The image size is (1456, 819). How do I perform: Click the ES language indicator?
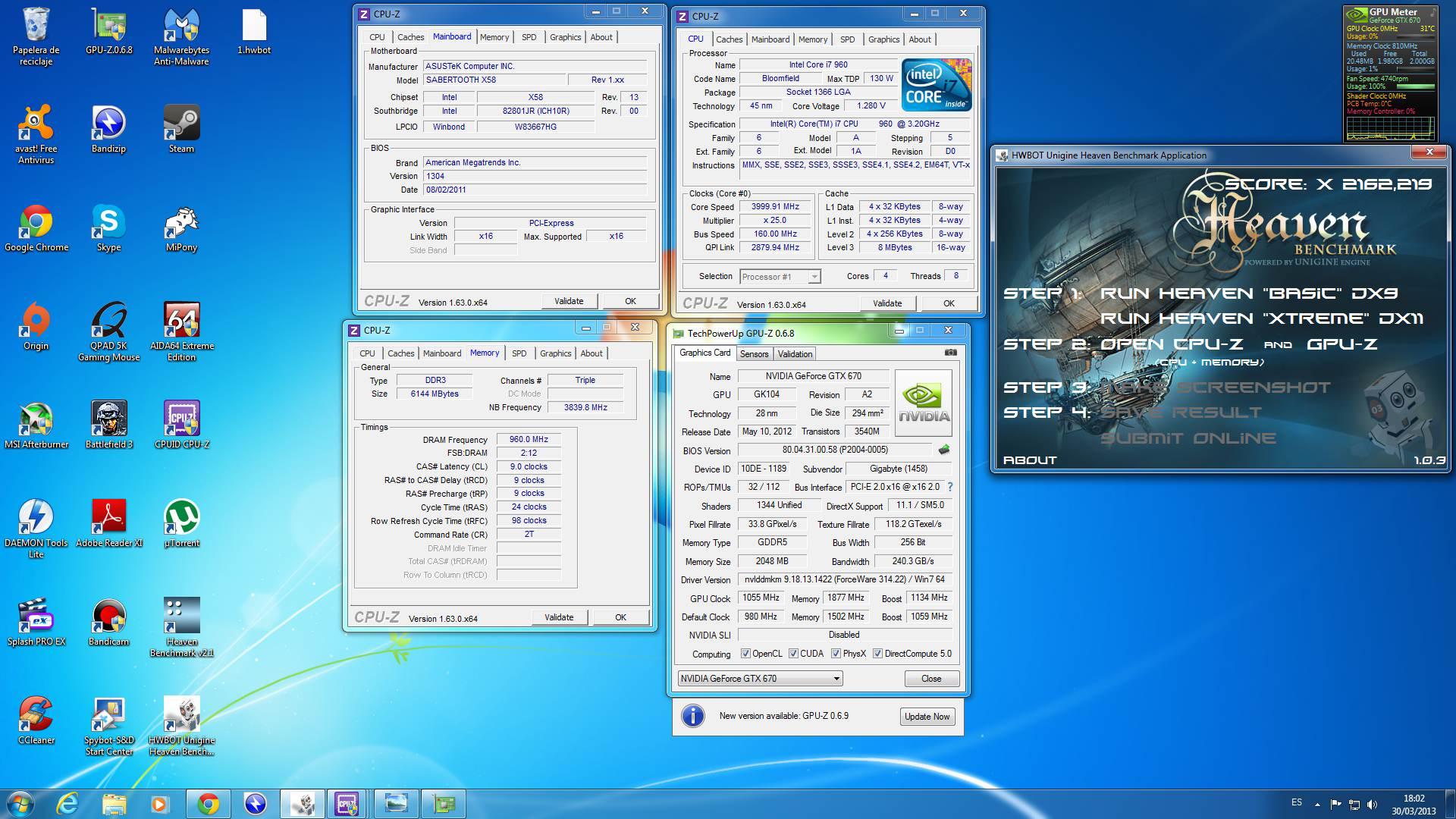1297,802
